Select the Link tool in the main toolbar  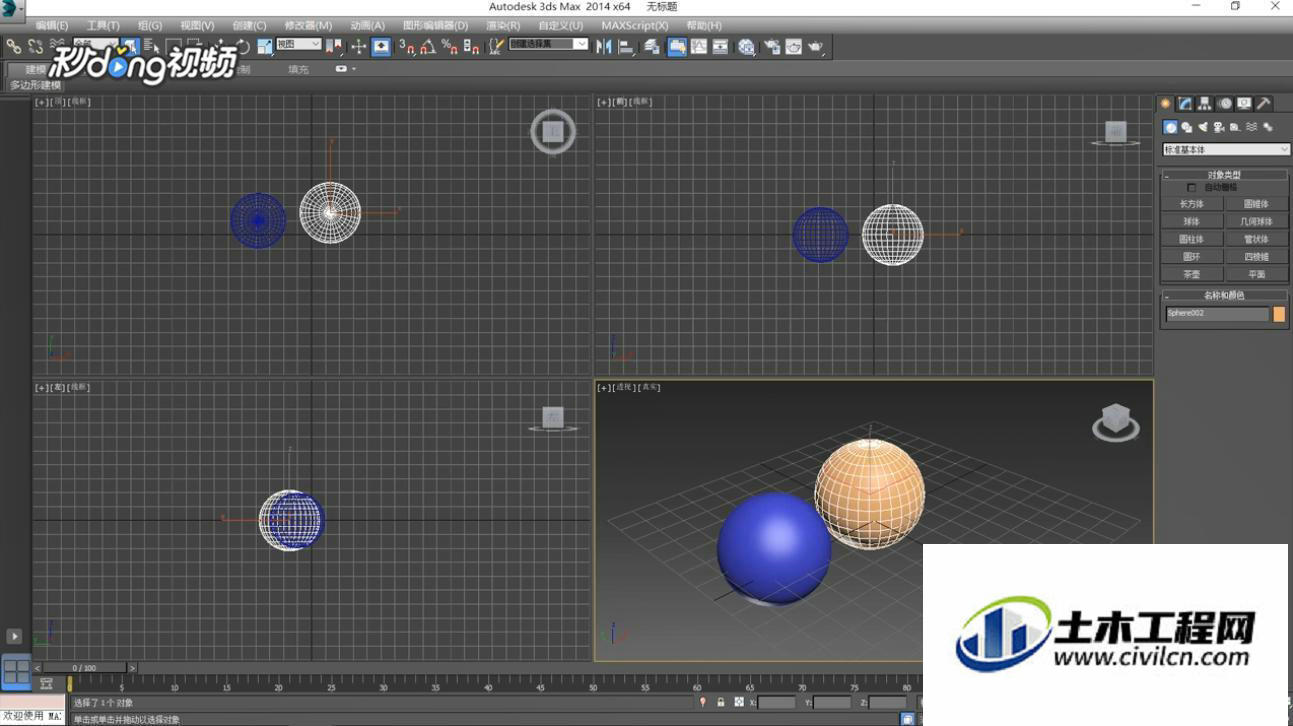(x=14, y=46)
